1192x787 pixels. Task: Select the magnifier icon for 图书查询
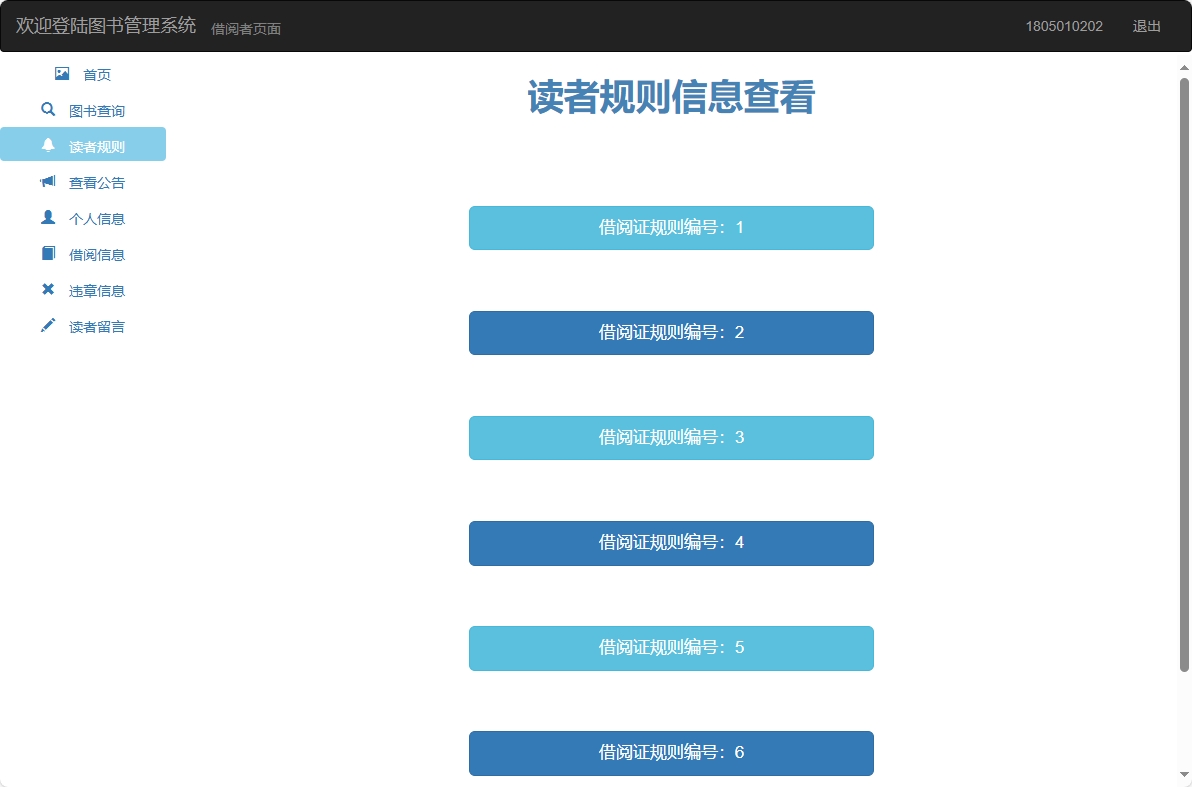click(47, 108)
